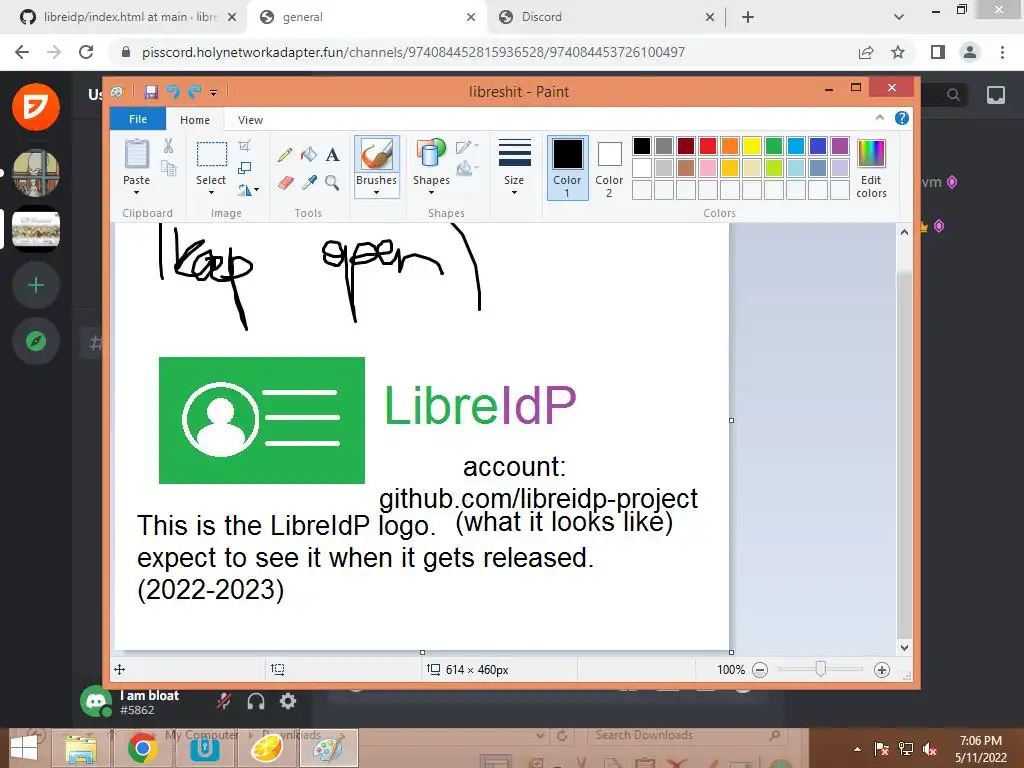Select the Text tool in Paint
Screen dimensions: 1024x768
(332, 155)
